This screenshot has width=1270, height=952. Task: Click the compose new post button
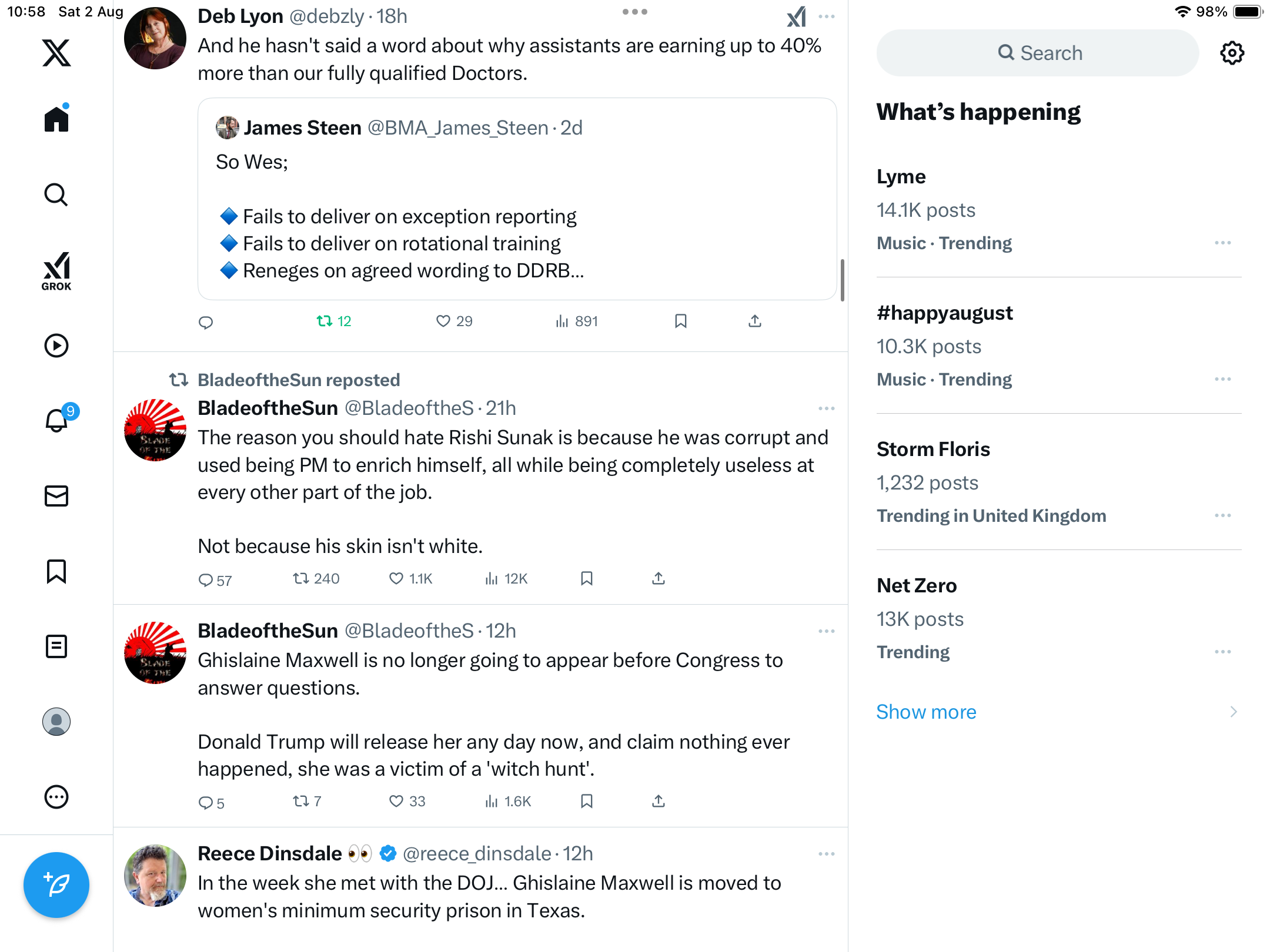coord(56,884)
